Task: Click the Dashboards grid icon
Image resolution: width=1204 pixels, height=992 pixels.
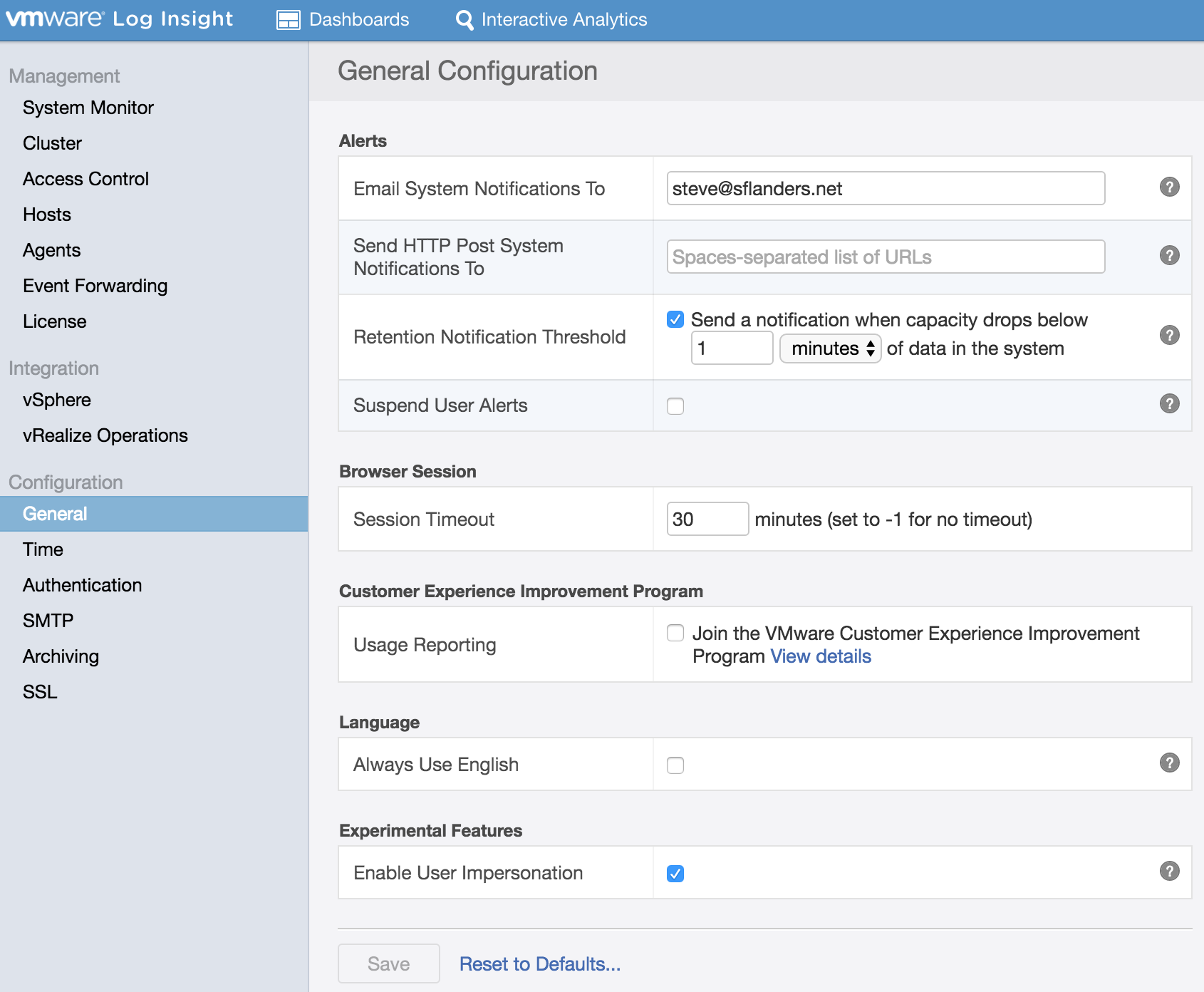Action: pos(289,20)
